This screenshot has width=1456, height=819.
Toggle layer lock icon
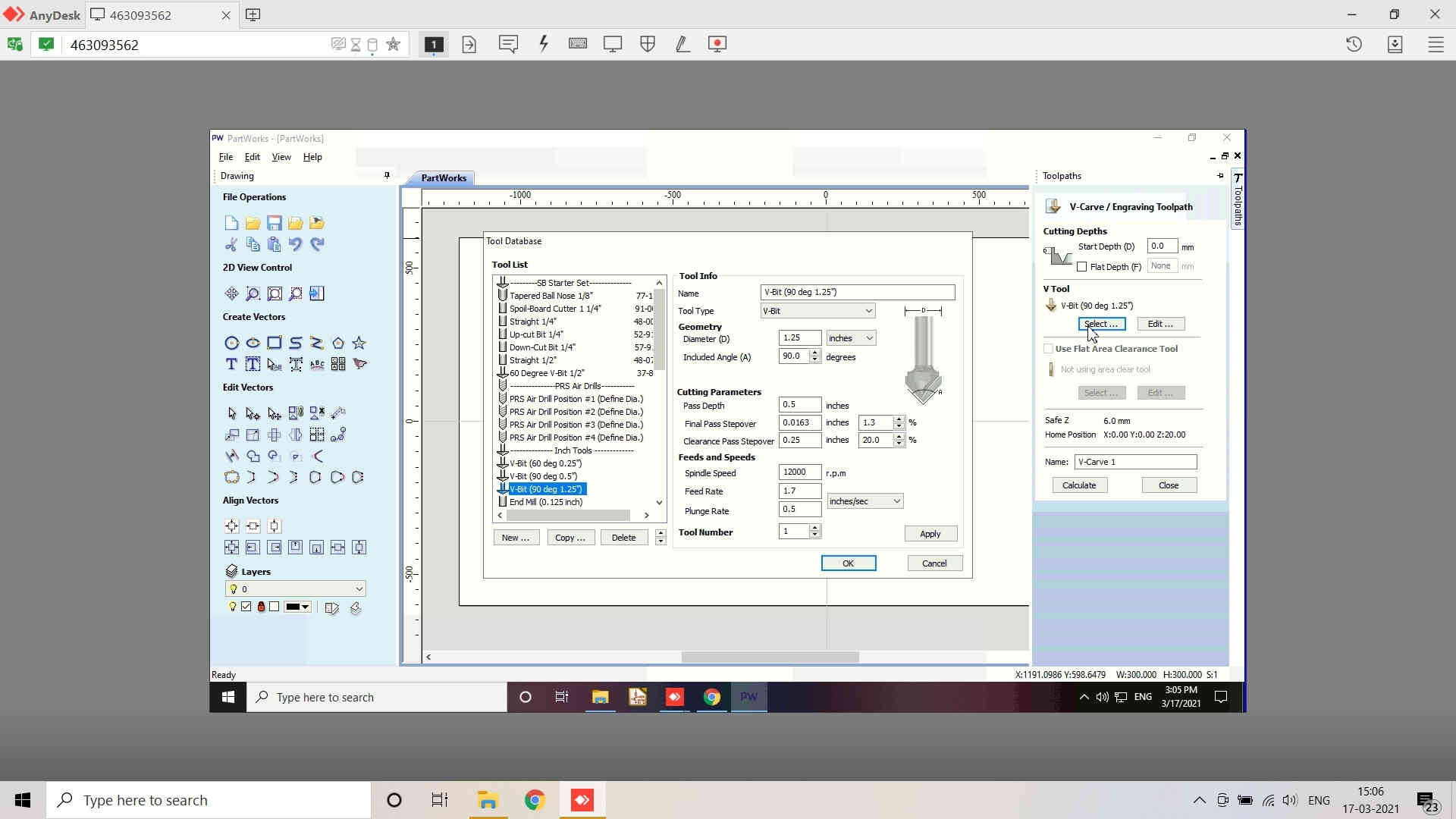(261, 607)
